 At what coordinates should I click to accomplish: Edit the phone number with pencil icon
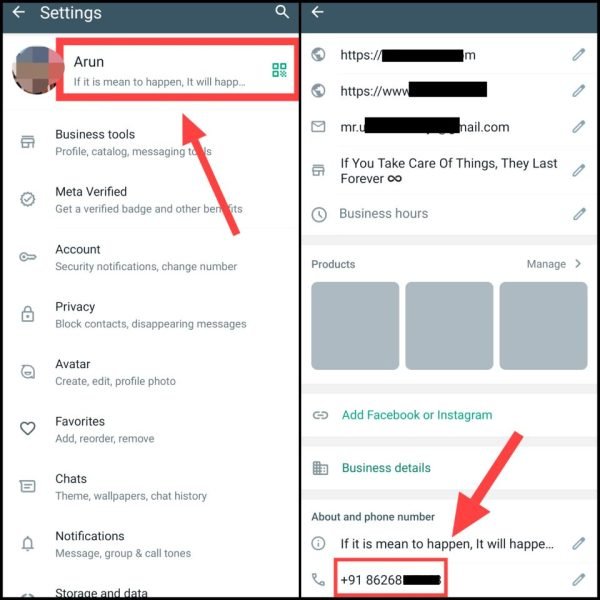coord(579,580)
